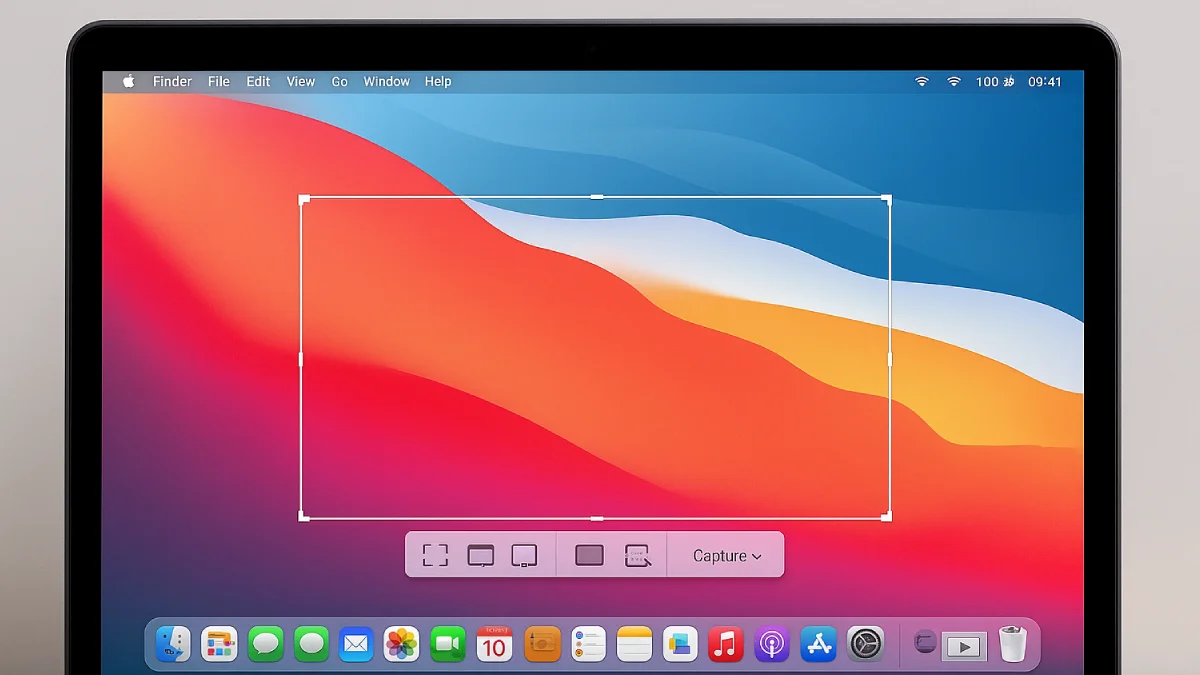Open the Calendar icon showing 10
The height and width of the screenshot is (675, 1200).
tap(494, 644)
